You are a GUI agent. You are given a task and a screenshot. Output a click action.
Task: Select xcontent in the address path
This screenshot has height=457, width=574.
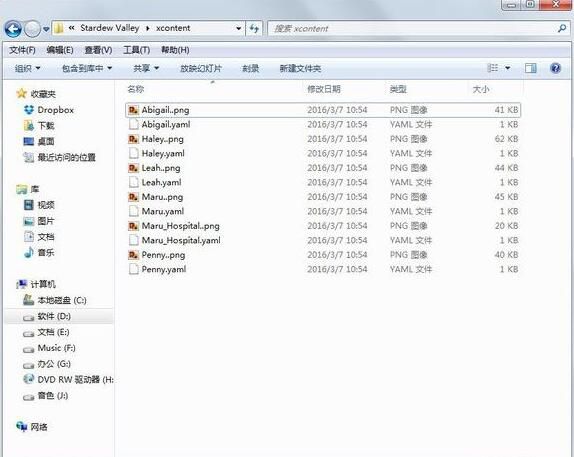tap(173, 28)
